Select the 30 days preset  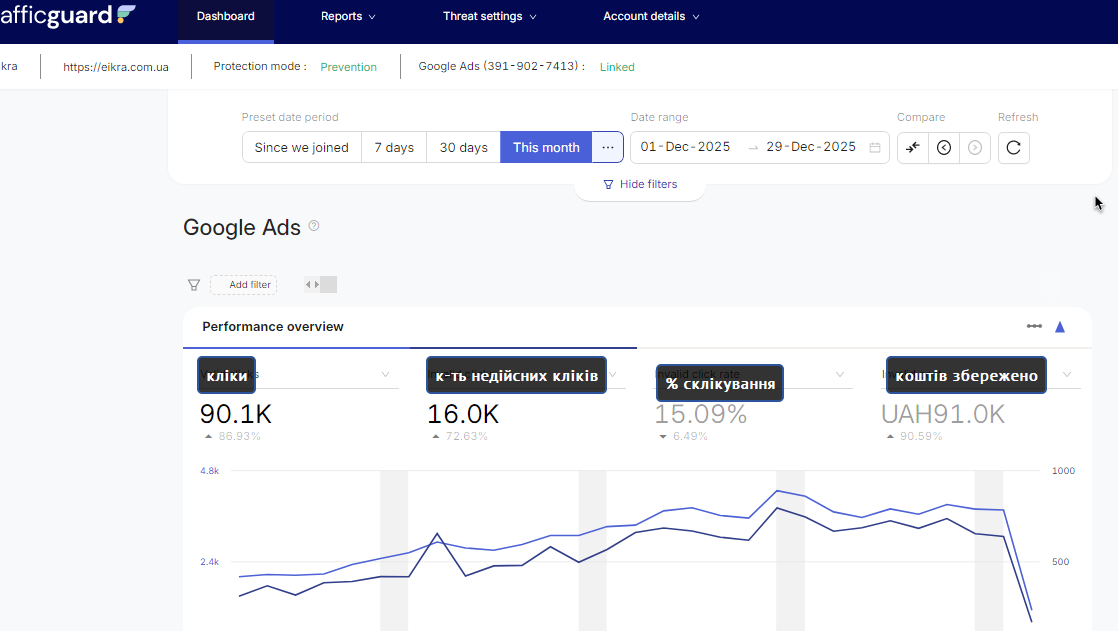point(463,148)
